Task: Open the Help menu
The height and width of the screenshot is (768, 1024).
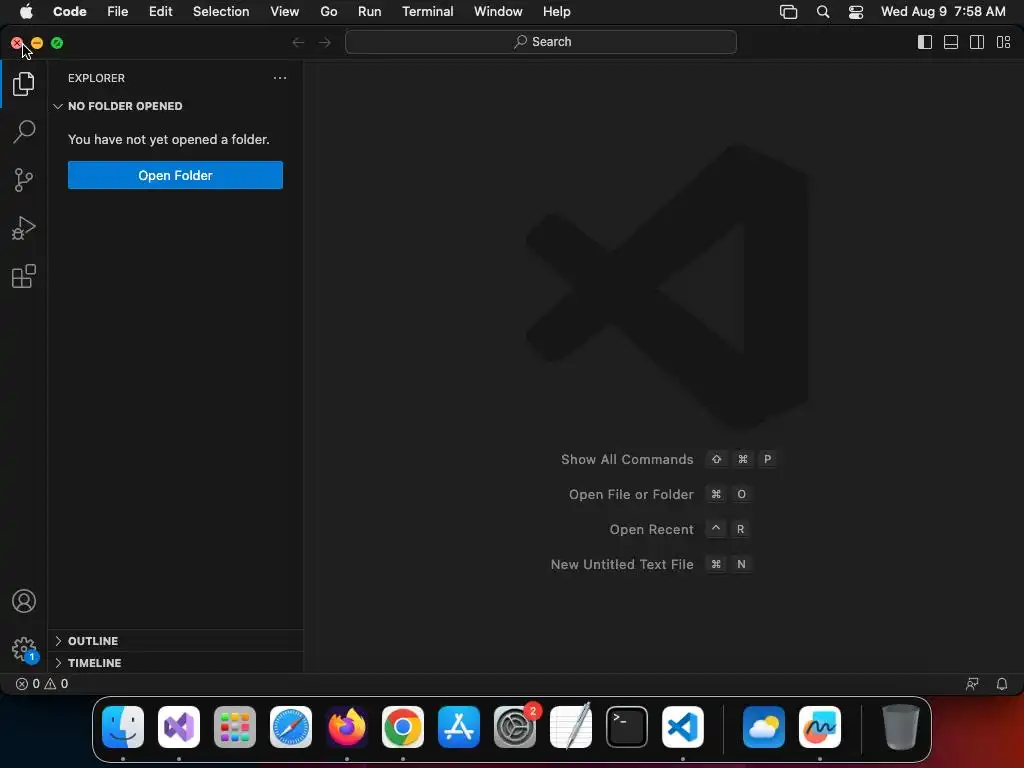Action: tap(556, 12)
